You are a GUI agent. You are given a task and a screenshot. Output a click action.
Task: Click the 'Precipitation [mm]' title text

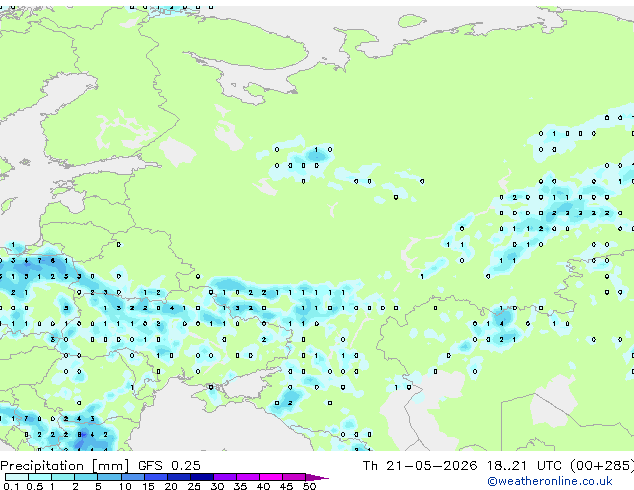[65, 466]
